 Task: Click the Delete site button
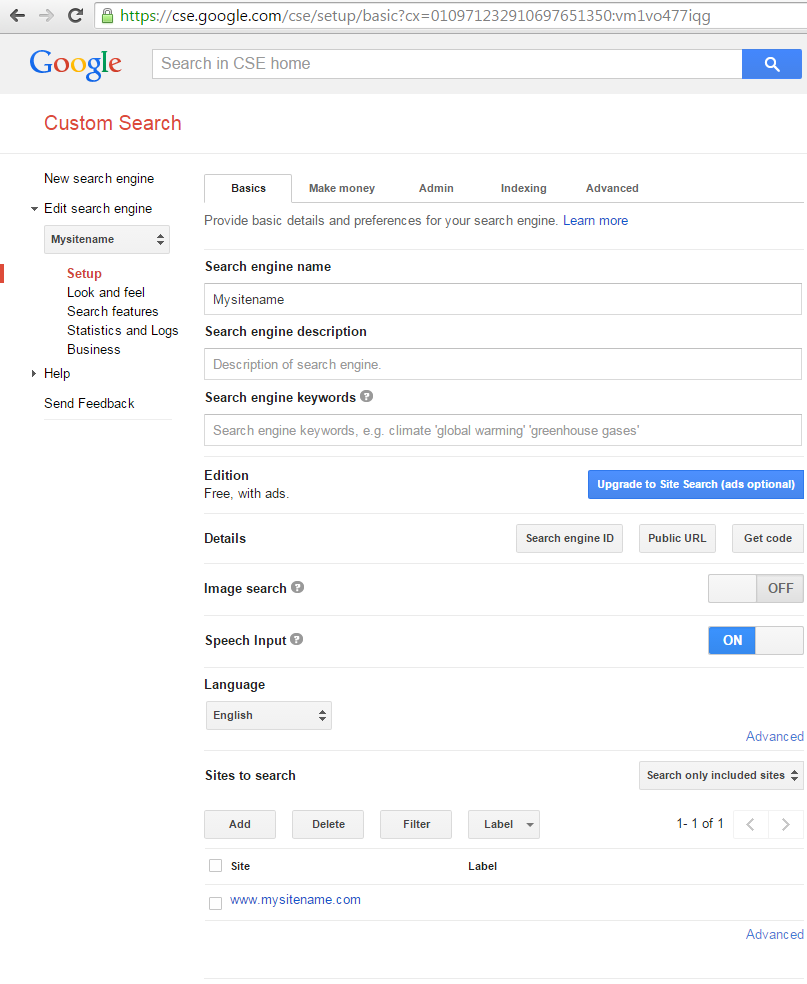(x=328, y=825)
